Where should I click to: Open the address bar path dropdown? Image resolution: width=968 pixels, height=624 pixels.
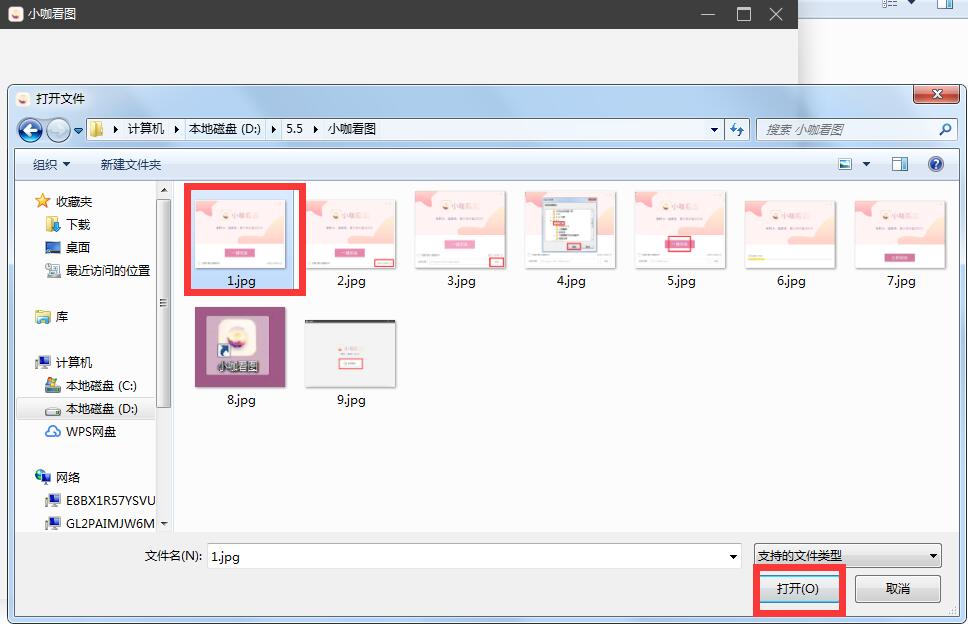[x=714, y=129]
